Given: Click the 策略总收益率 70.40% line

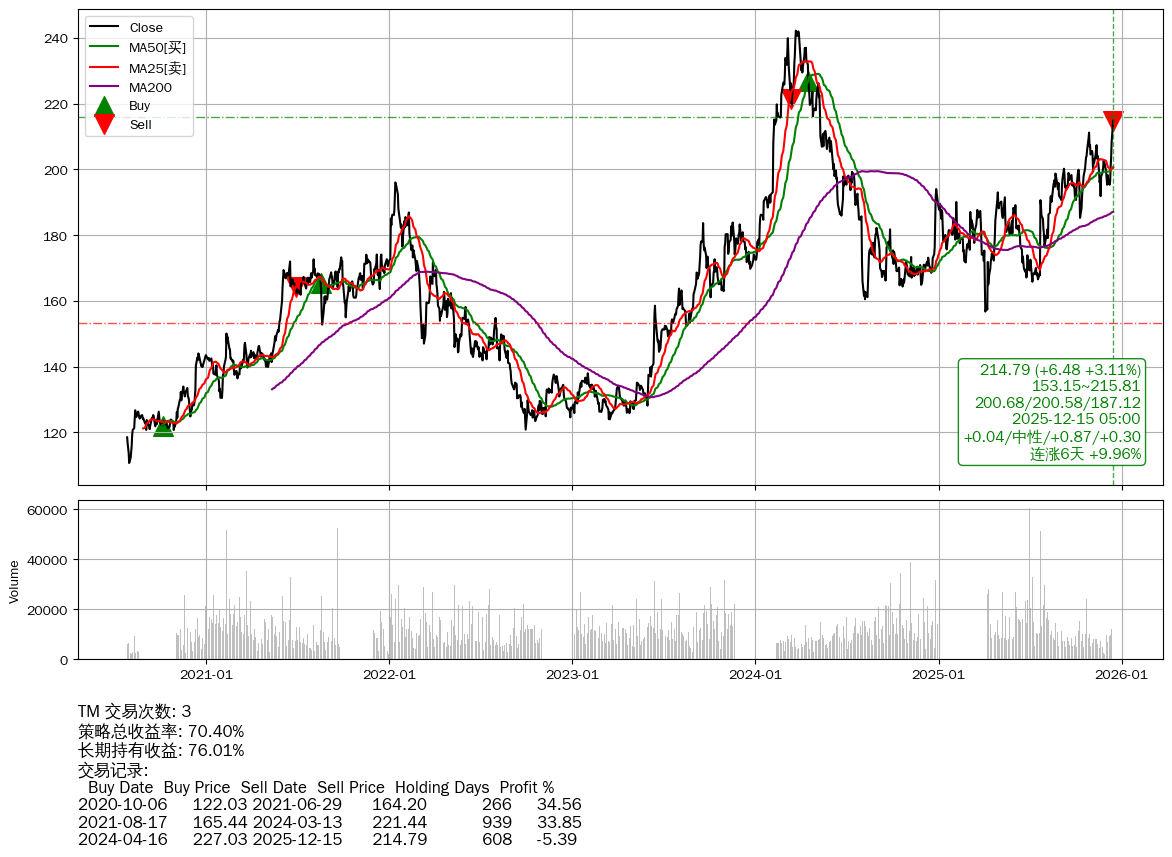Looking at the screenshot, I should pos(161,731).
